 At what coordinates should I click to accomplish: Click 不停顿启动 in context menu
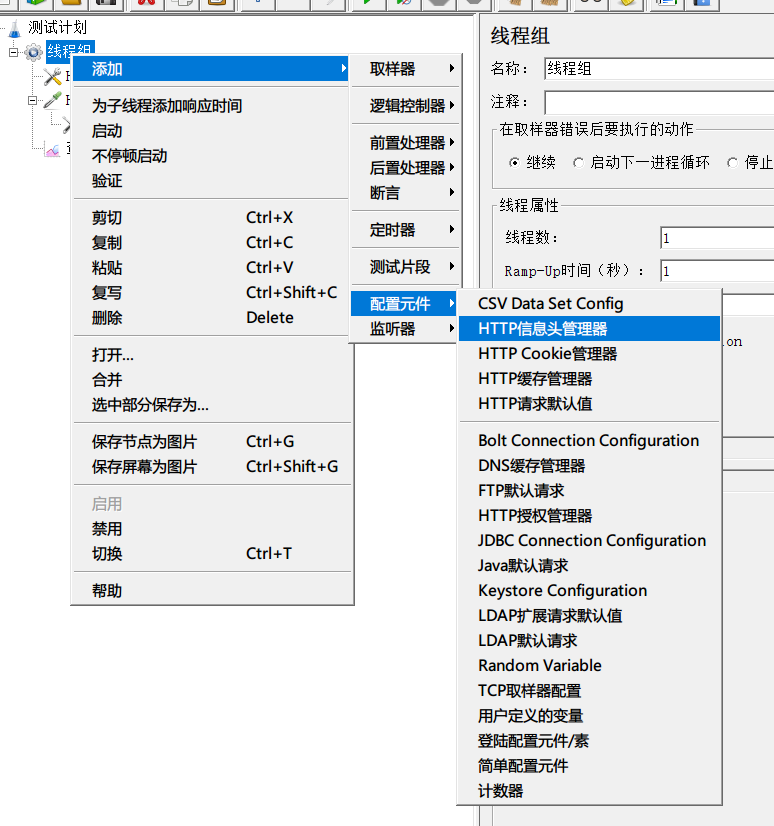(211, 156)
